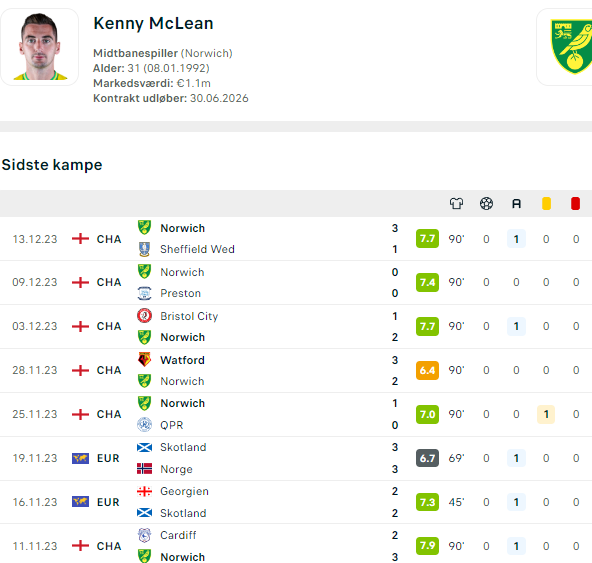Open the Norge team link
592x563 pixels.
tap(176, 469)
